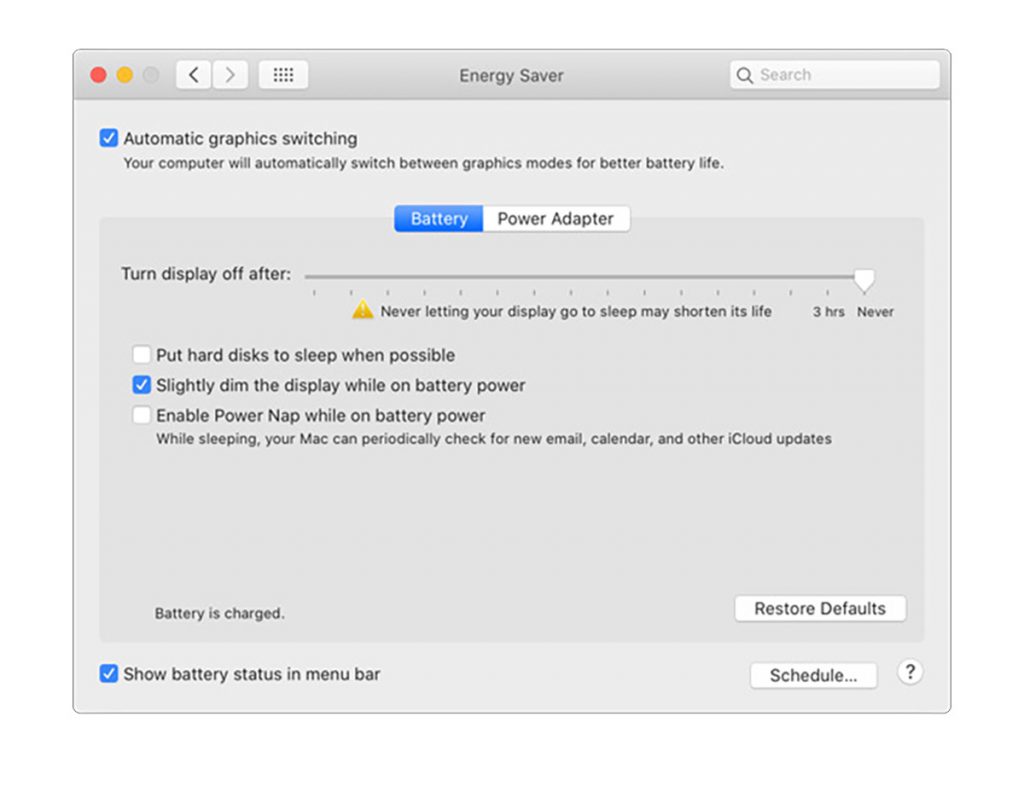Click the yellow warning triangle icon

362,311
